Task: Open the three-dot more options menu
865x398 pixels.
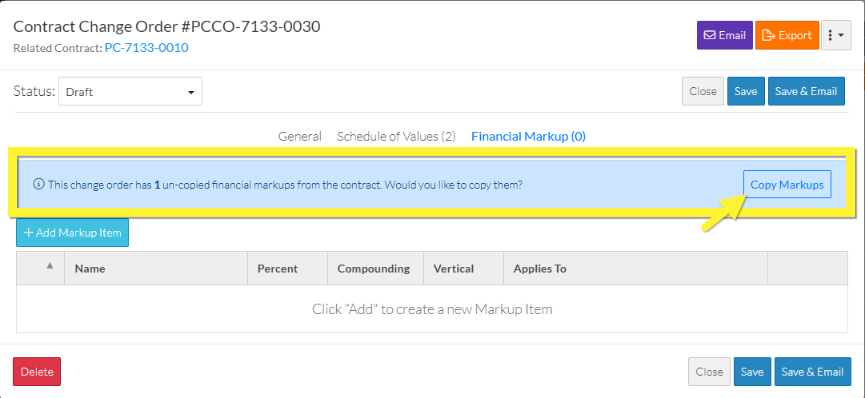Action: coord(836,35)
